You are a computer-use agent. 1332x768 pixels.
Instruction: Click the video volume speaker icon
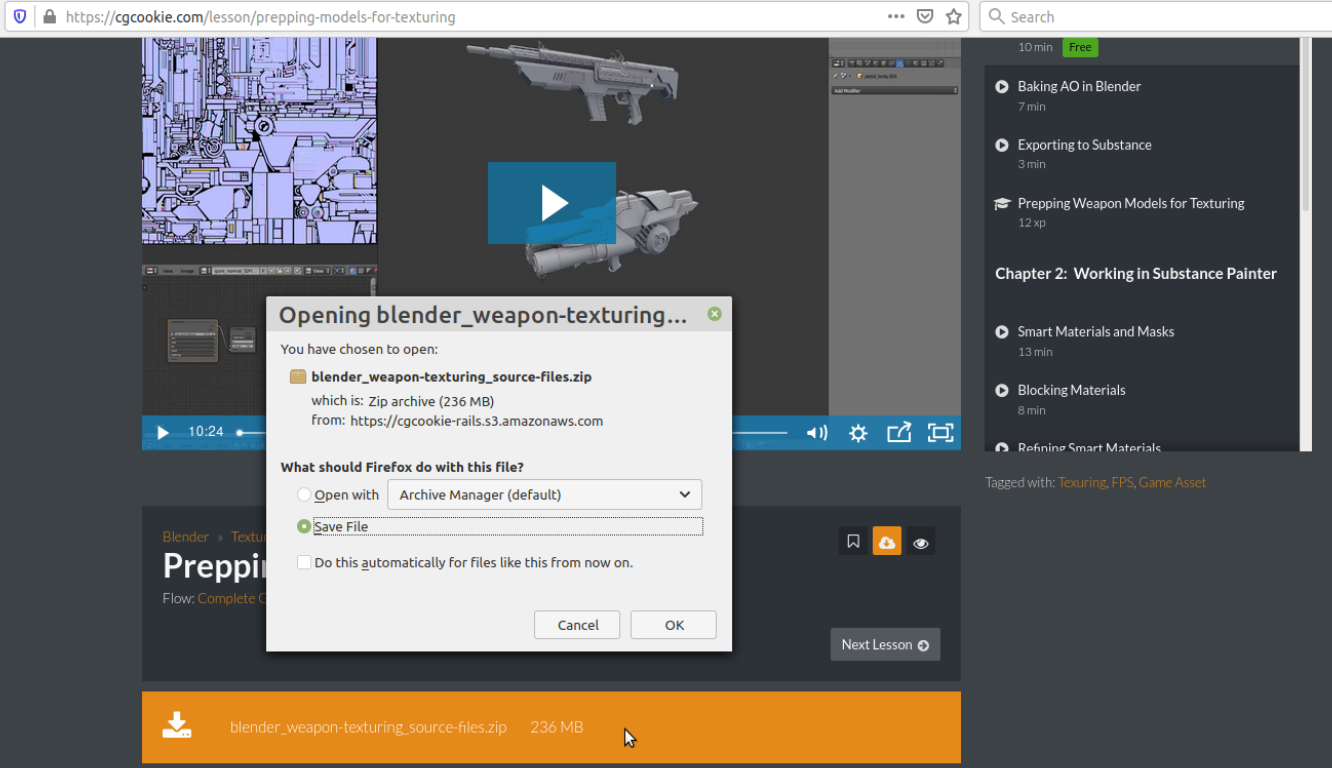coord(817,433)
